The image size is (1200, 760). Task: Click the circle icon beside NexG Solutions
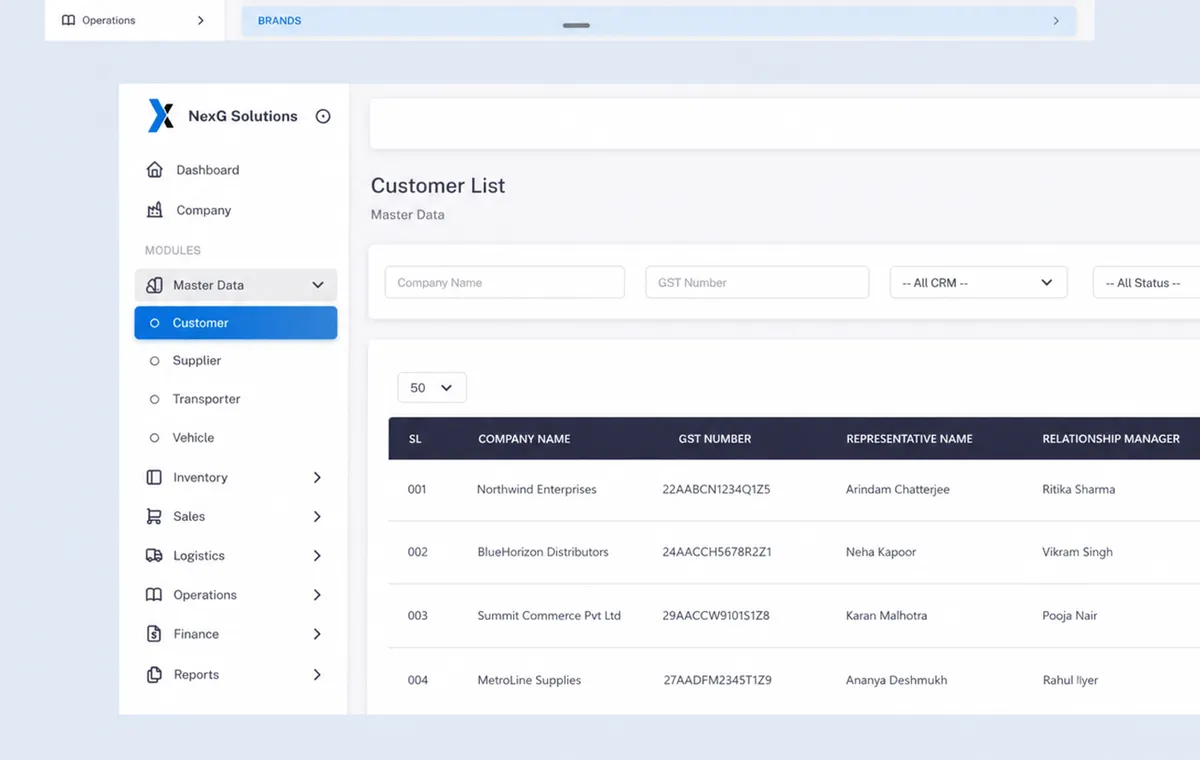pyautogui.click(x=323, y=116)
